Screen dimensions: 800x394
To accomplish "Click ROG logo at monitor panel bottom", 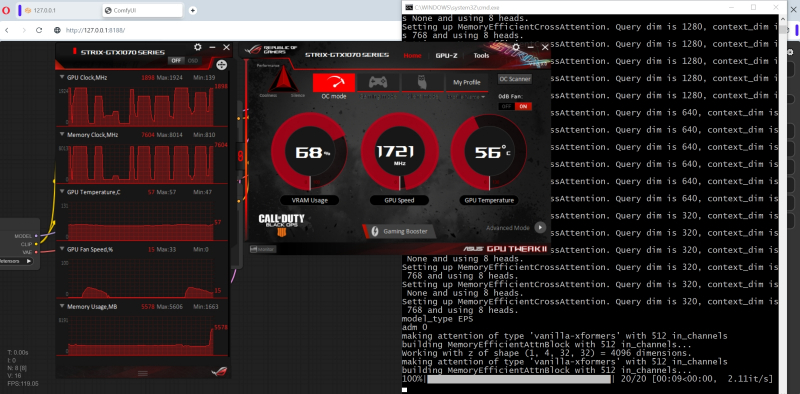I will 219,372.
